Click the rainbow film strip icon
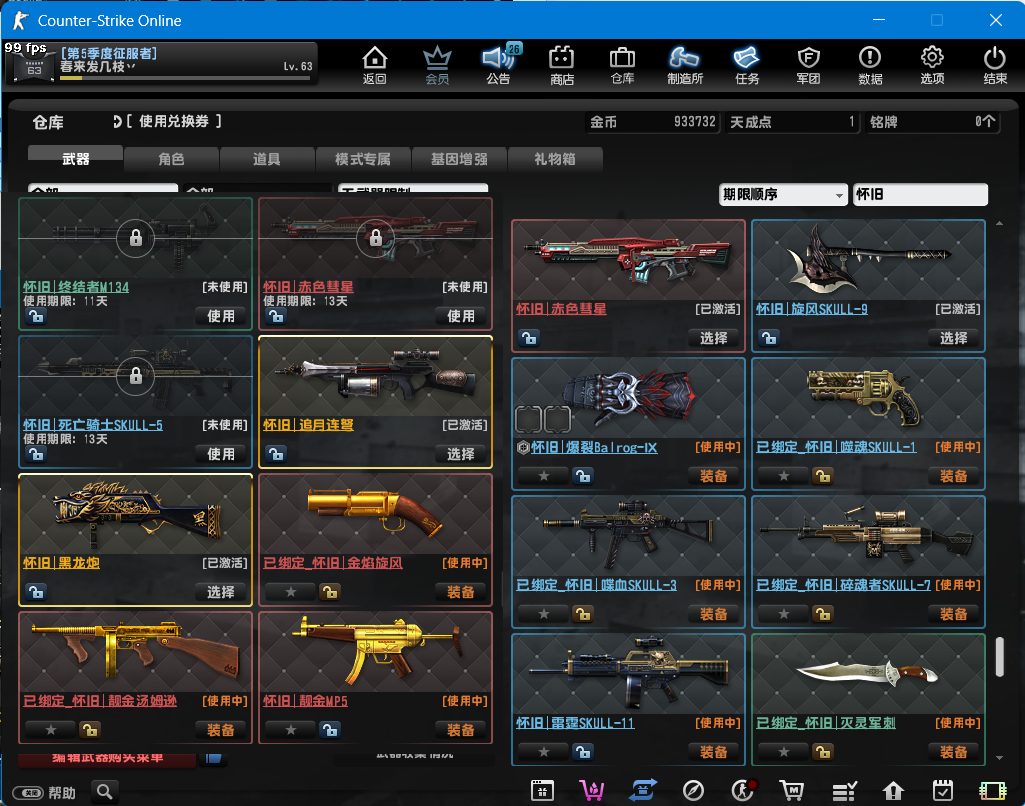The image size is (1025, 806). pyautogui.click(x=992, y=791)
